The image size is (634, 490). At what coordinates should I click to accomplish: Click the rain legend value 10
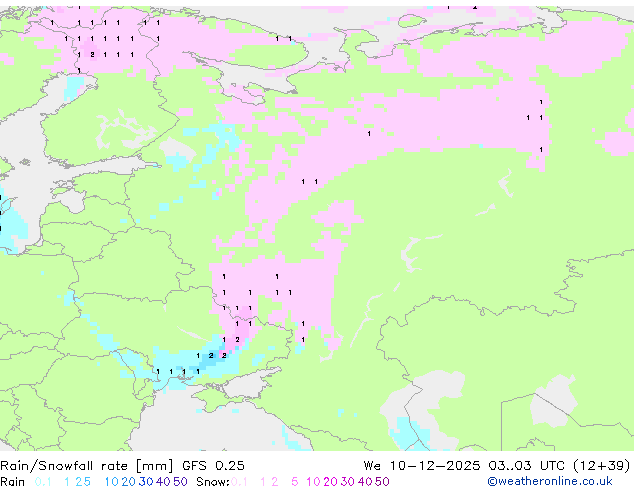(x=112, y=482)
